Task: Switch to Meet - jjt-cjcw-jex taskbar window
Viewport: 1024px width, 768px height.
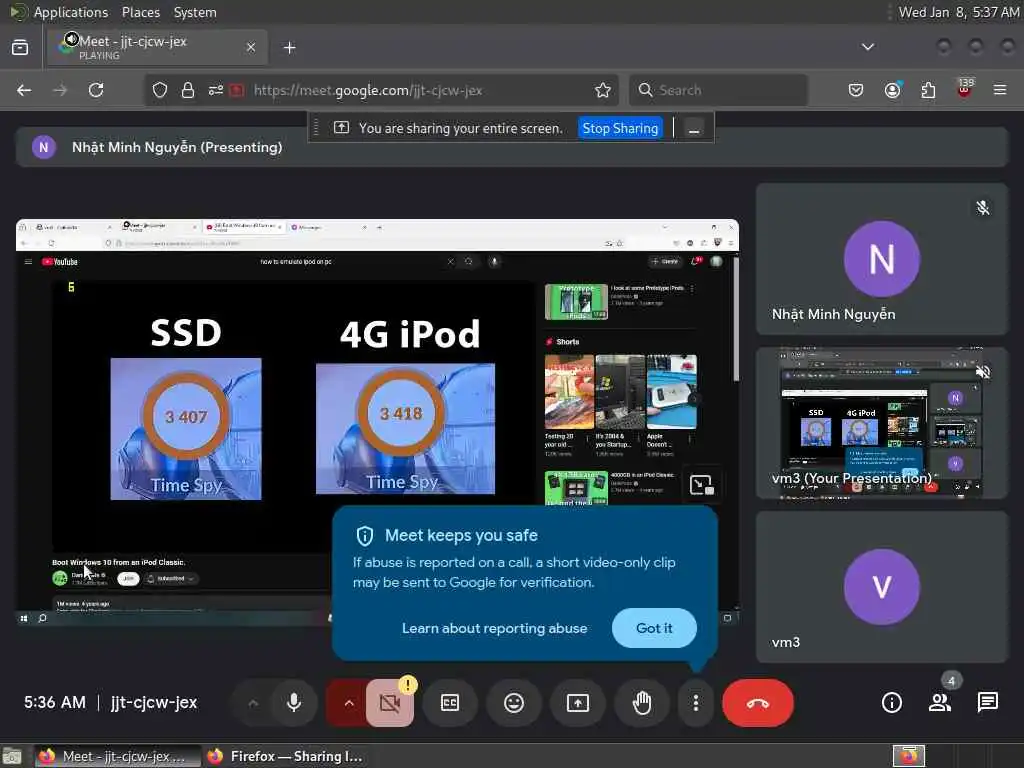Action: 117,756
